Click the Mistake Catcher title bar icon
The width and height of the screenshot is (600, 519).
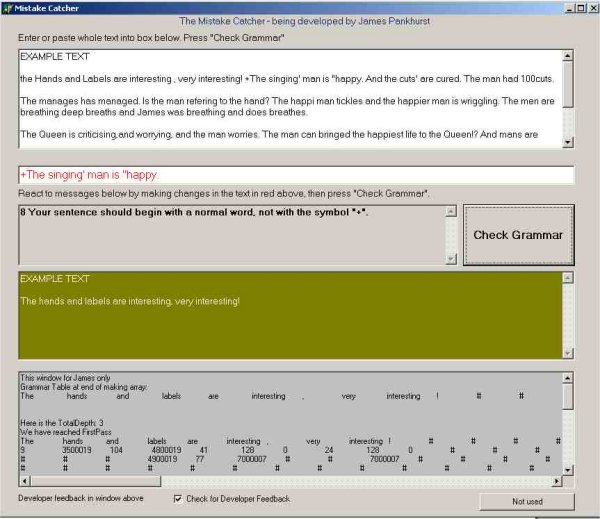(x=7, y=8)
